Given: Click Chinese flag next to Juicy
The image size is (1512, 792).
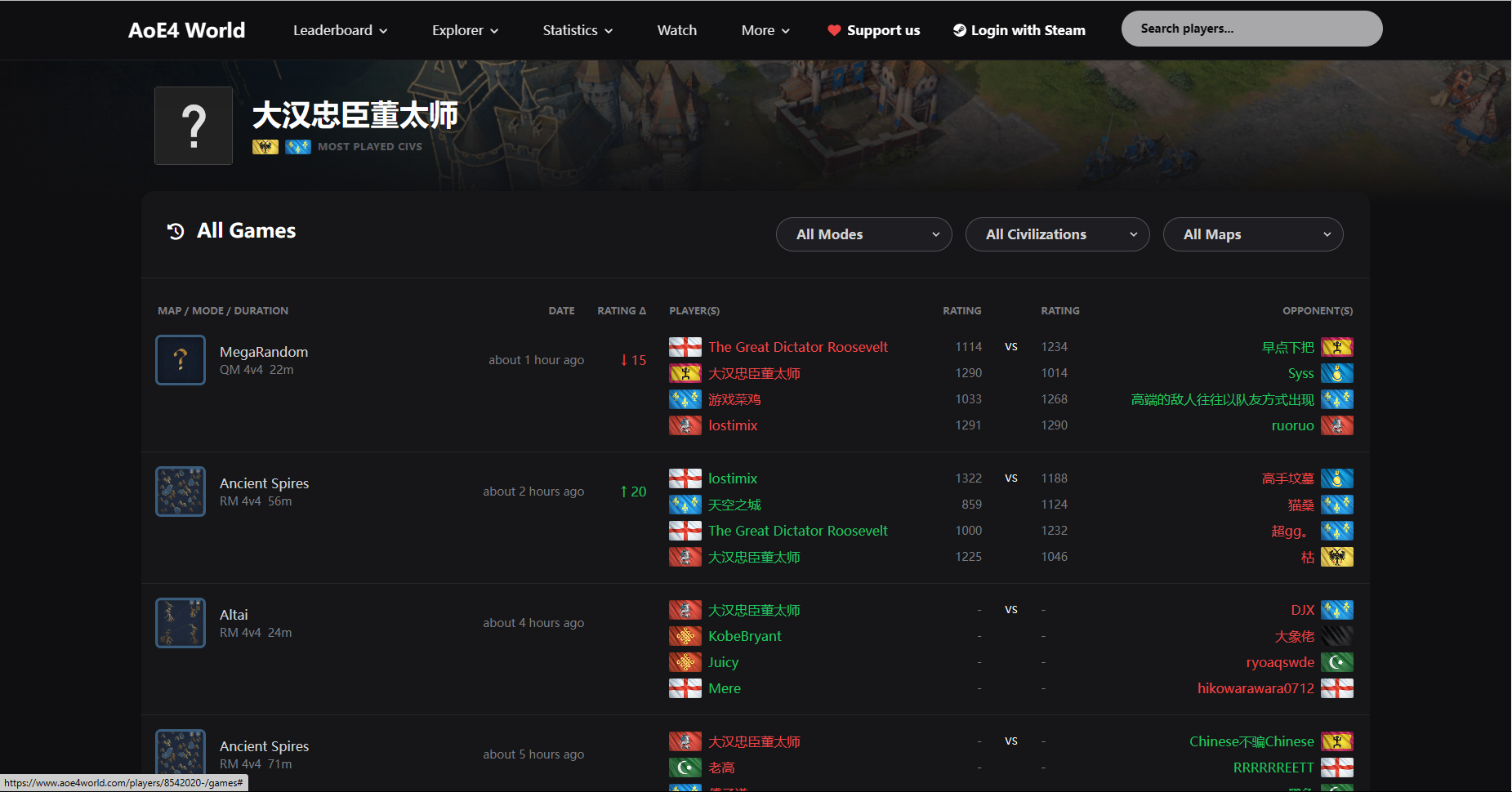Looking at the screenshot, I should pos(685,662).
